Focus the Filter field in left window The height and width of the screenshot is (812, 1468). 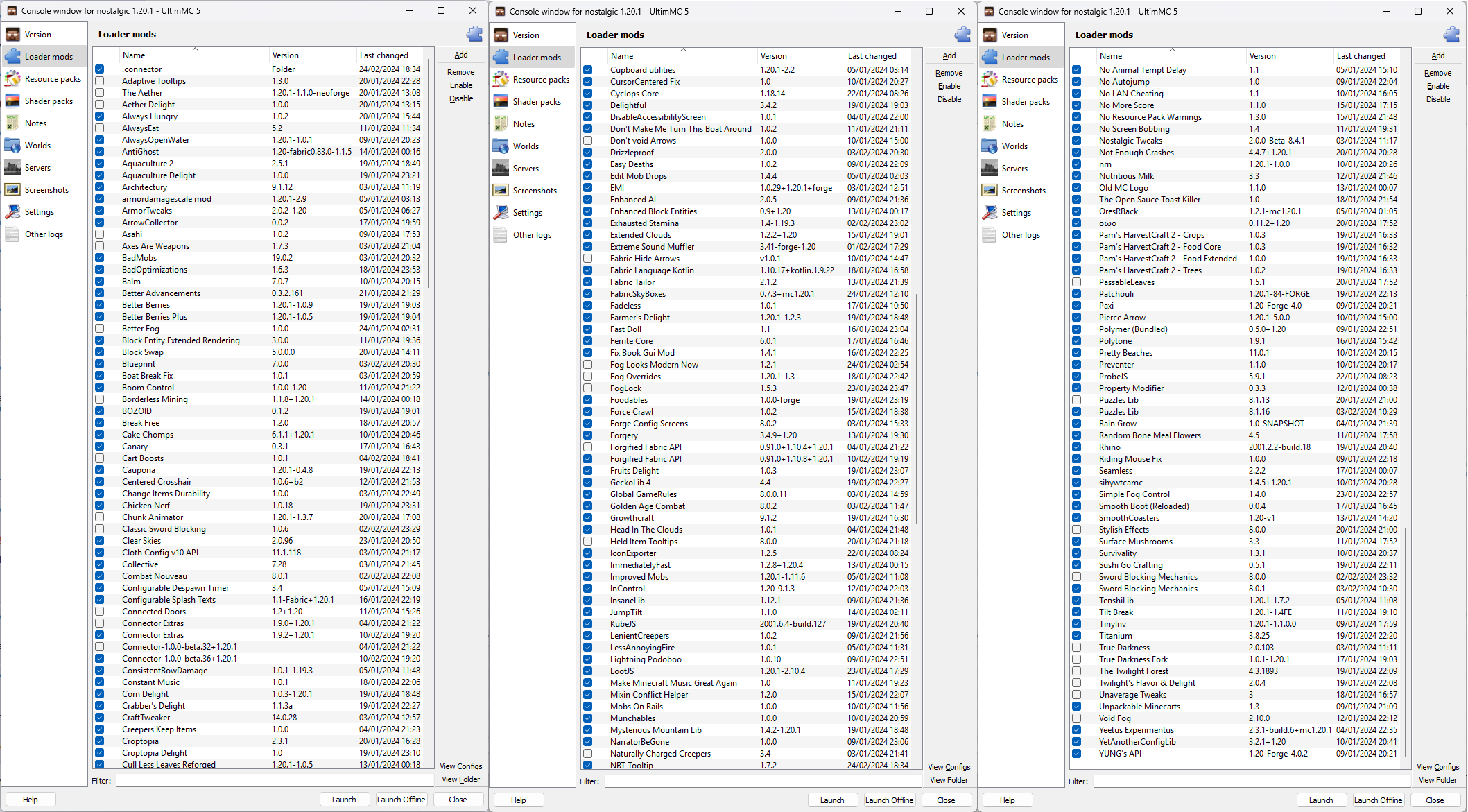(x=275, y=781)
